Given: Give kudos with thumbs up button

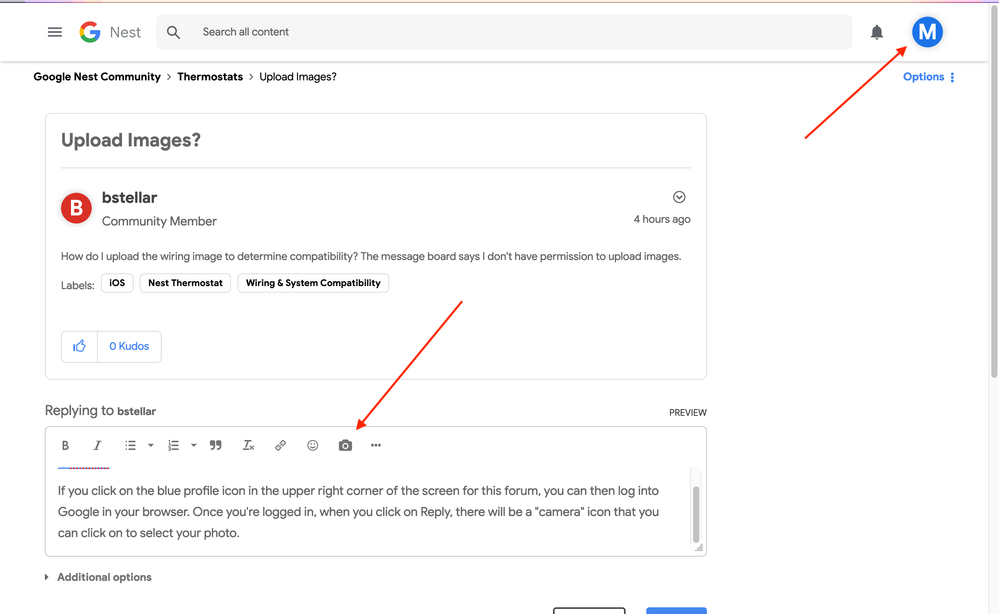Looking at the screenshot, I should 80,346.
